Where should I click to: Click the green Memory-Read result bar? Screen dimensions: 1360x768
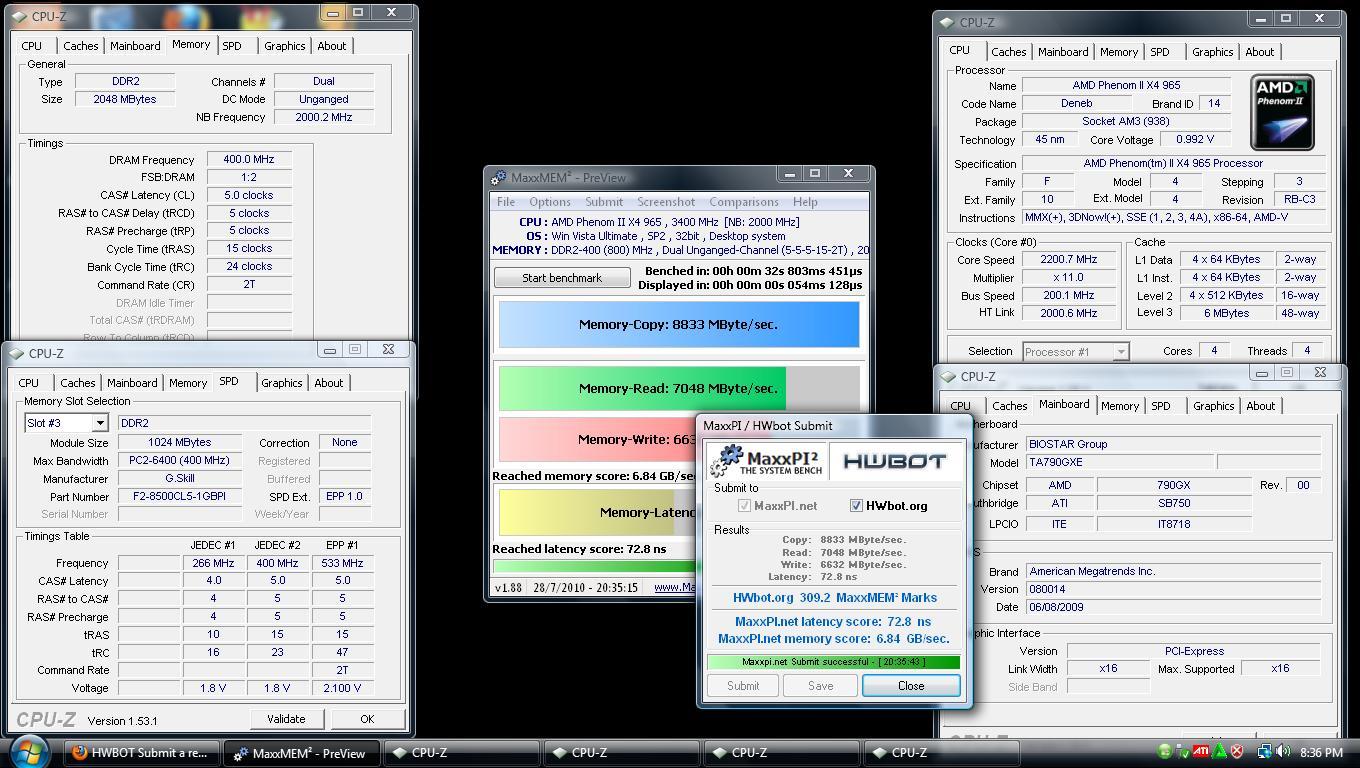click(642, 388)
